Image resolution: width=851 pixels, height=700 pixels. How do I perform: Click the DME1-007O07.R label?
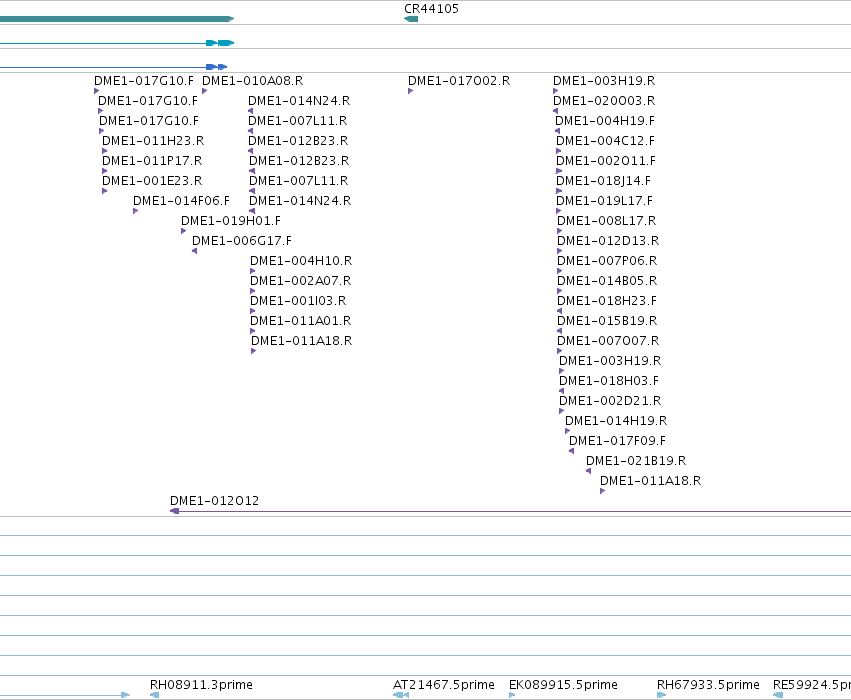click(x=608, y=341)
